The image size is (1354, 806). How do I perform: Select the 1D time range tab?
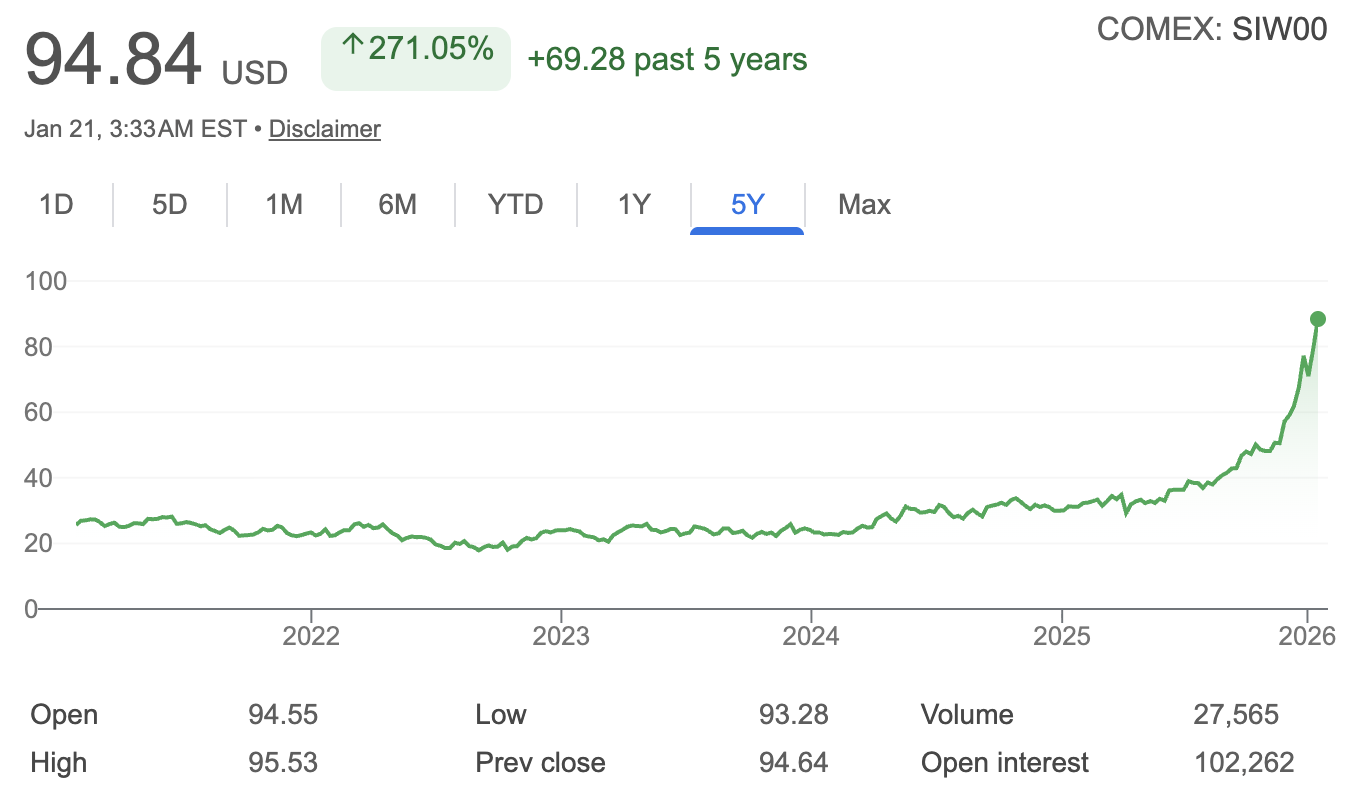click(x=56, y=205)
